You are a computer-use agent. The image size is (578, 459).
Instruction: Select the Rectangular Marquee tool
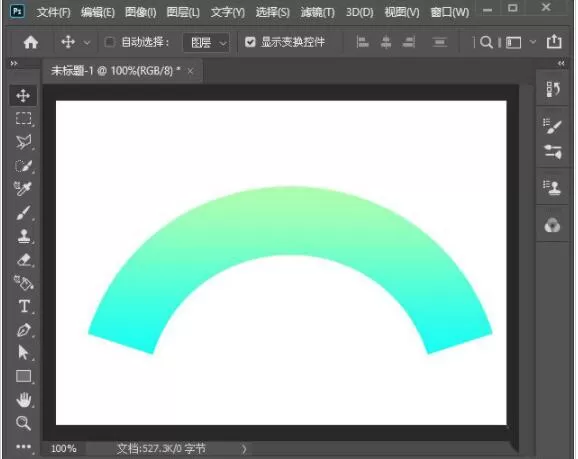(x=24, y=119)
